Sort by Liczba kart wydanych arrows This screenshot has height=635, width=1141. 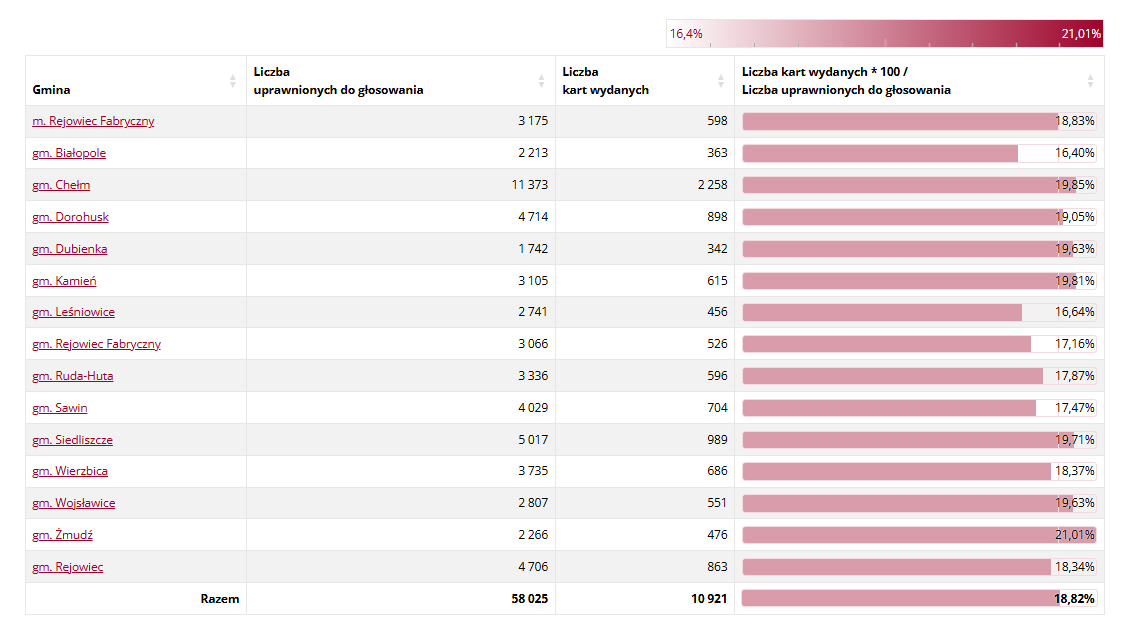tap(721, 81)
